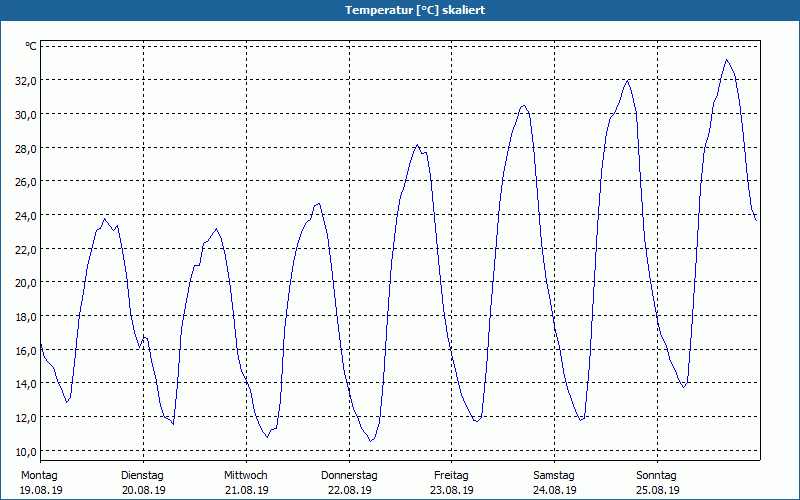Click the 18,0 y-axis tick label

click(x=24, y=316)
